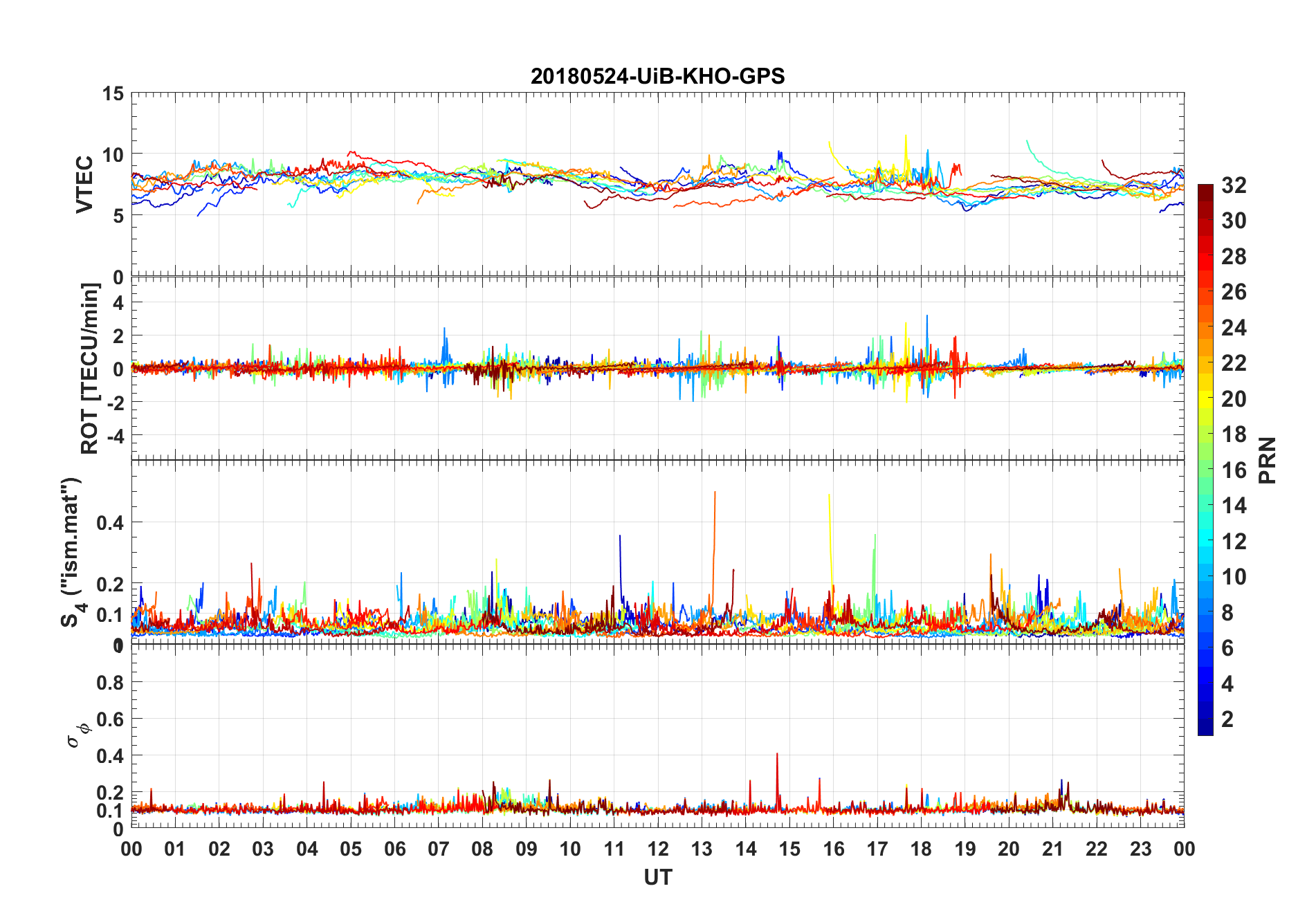Select UT axis tick label 12
Screen dimensions: 1316x920
tap(658, 849)
